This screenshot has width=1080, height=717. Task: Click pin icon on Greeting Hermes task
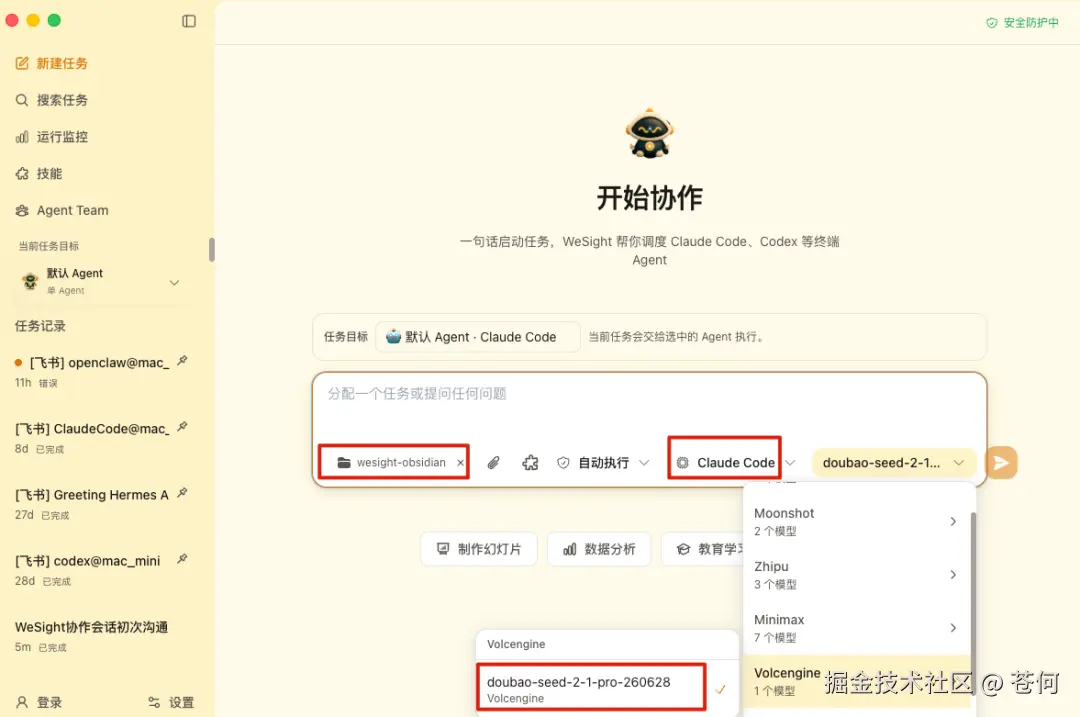[183, 493]
